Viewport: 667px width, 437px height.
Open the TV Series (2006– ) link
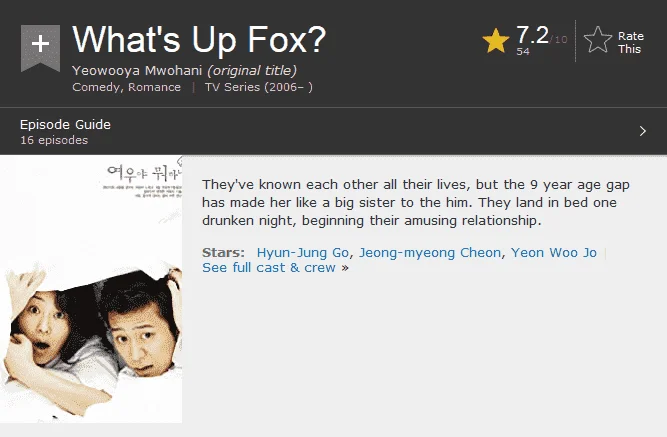click(x=259, y=87)
